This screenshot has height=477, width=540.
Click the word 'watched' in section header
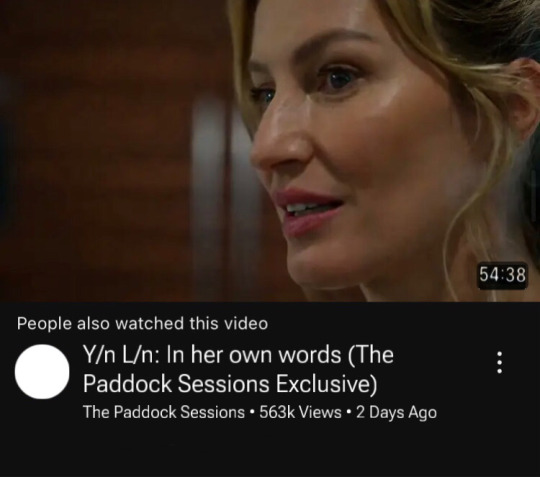[149, 323]
